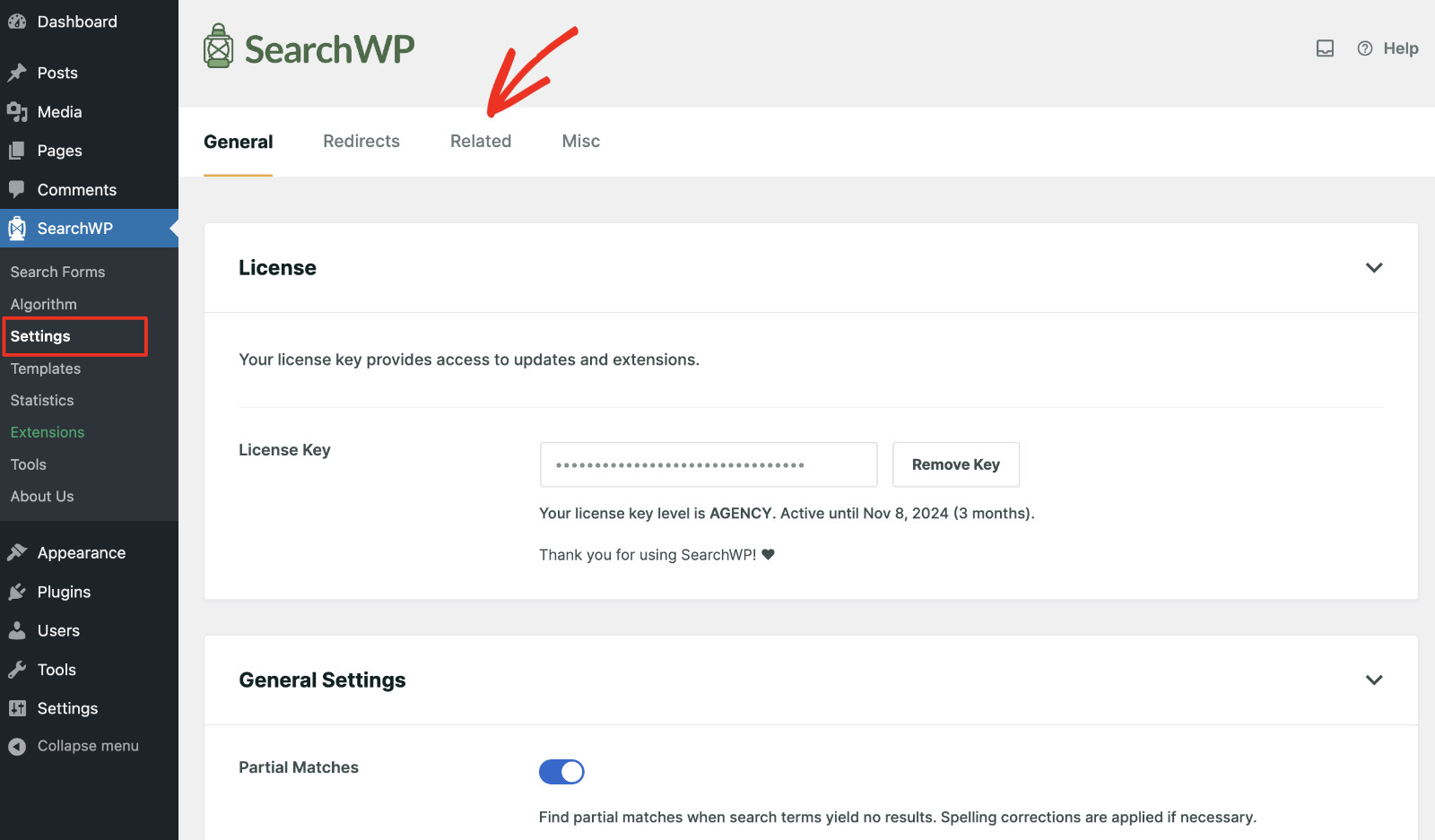Screen dimensions: 1435x840
Task: Open Templates submenu item
Action: (x=46, y=368)
